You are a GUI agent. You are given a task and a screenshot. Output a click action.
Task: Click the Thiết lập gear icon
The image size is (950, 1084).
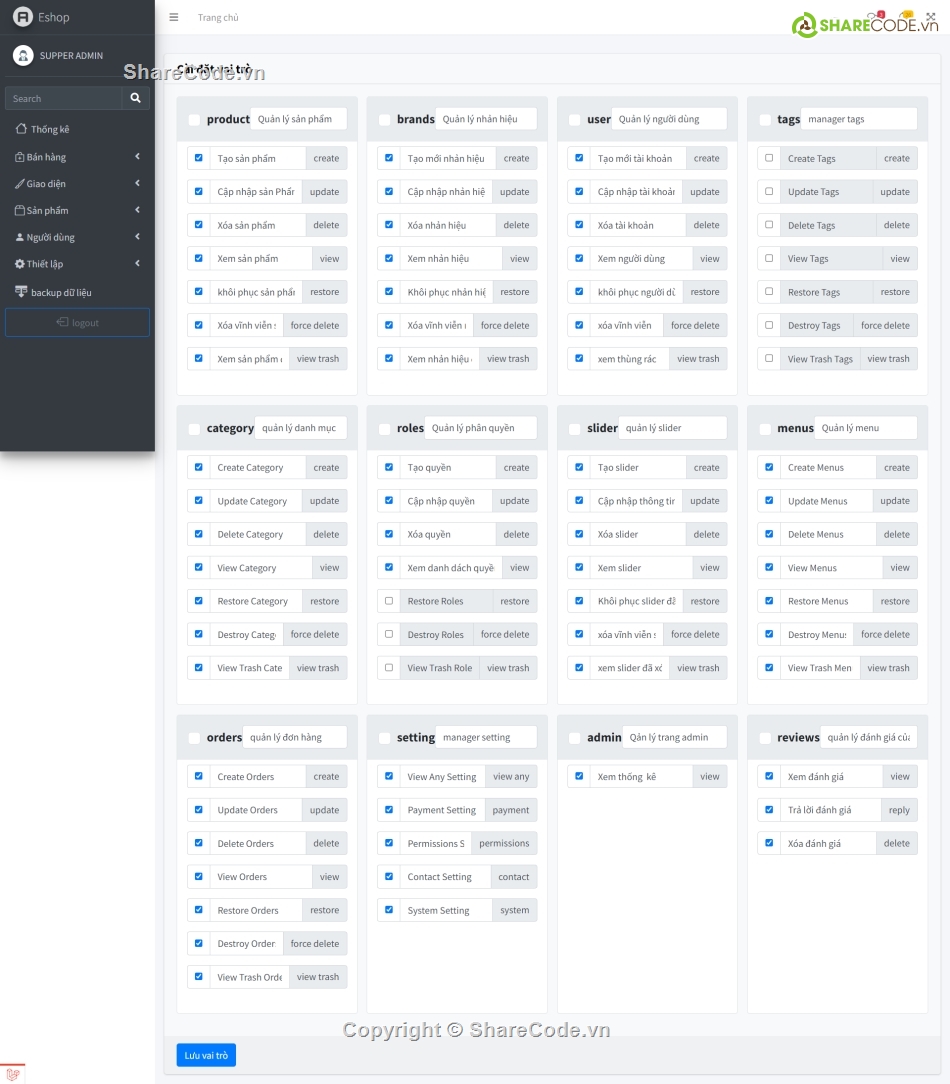pyautogui.click(x=19, y=264)
